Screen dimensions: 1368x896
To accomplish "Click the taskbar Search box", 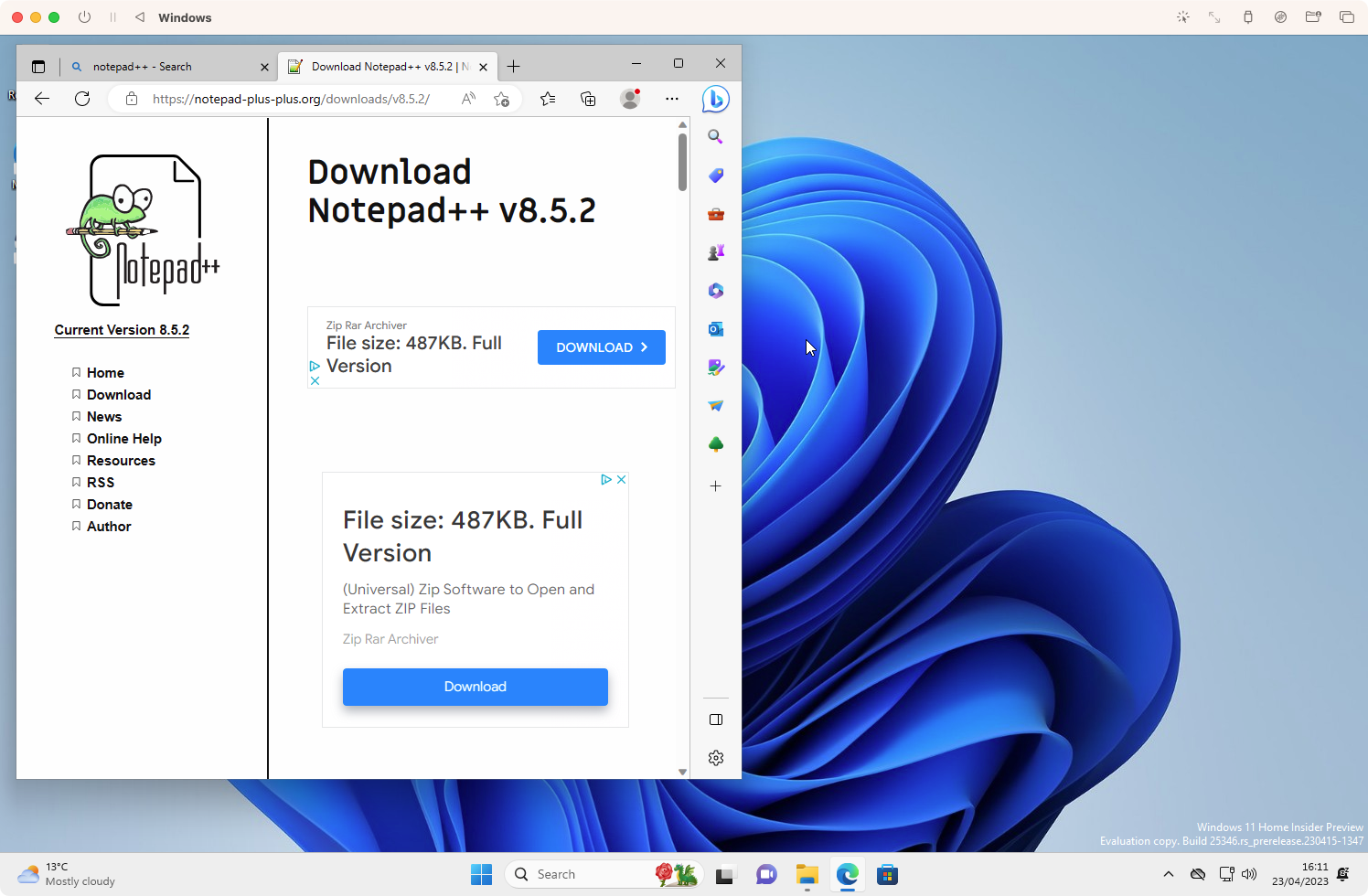I will [x=604, y=875].
